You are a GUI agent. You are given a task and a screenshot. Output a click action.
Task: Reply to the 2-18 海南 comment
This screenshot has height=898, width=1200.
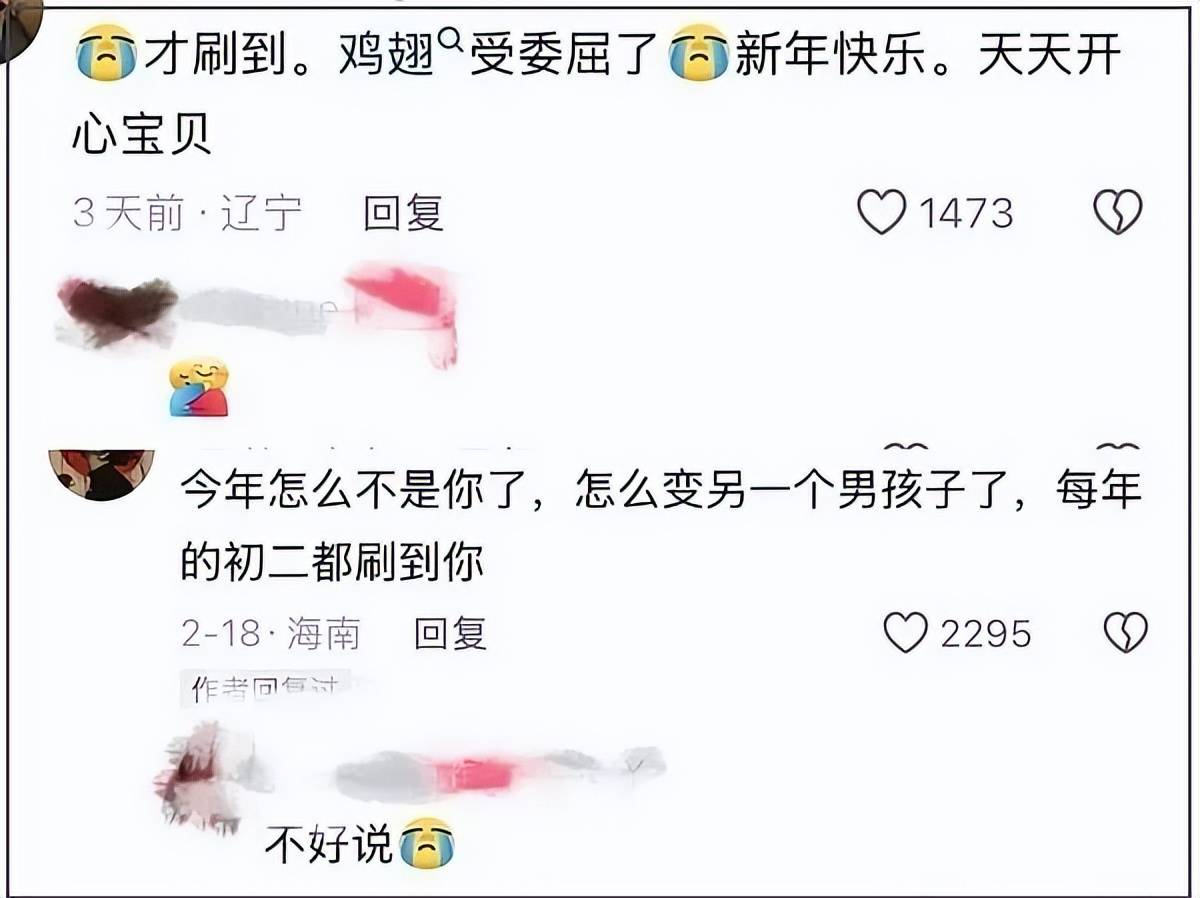click(x=451, y=633)
